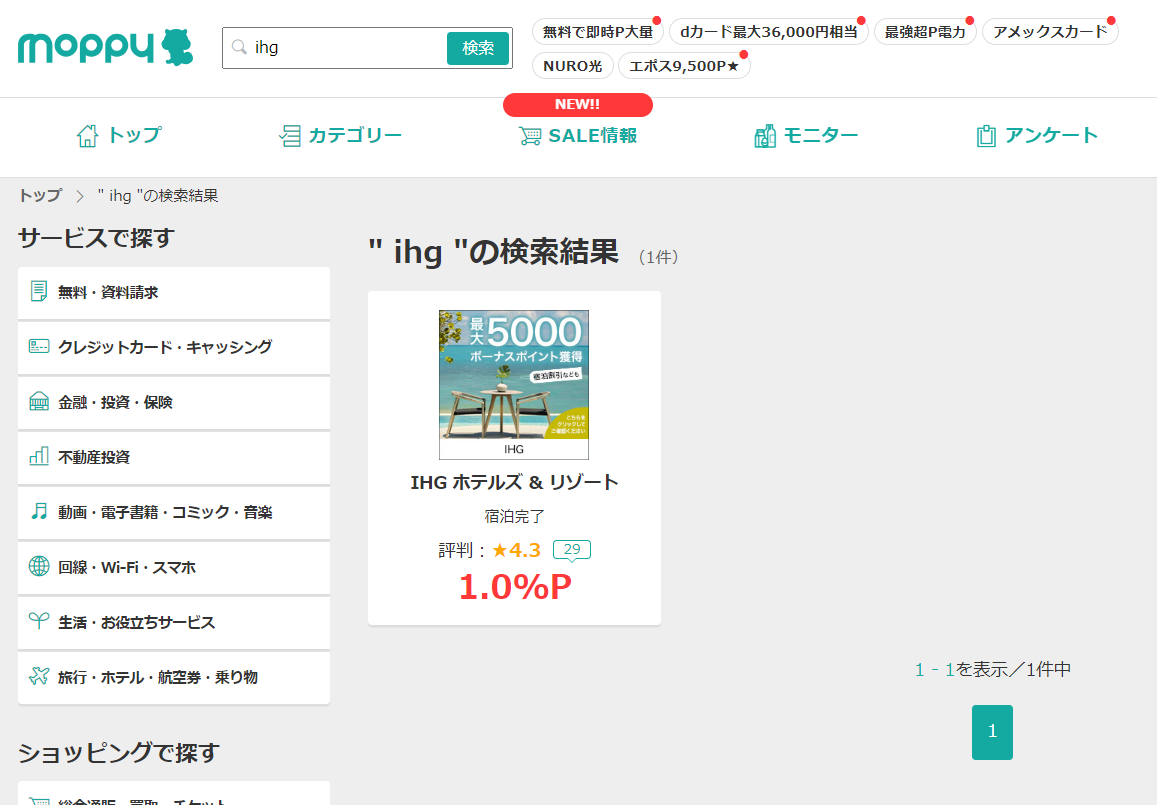This screenshot has width=1157, height=805.
Task: Click the 検索 search button
Action: tap(477, 48)
